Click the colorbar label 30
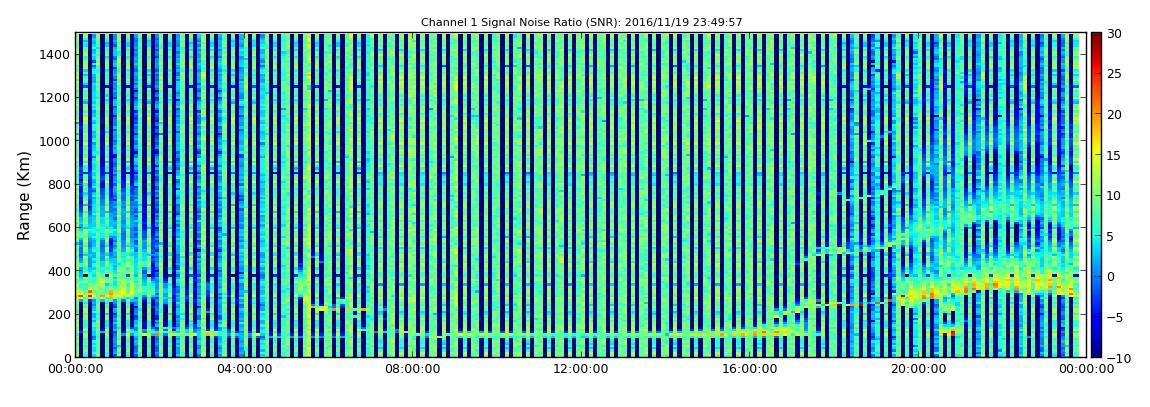Viewport: 1150px width, 407px height. (x=1113, y=33)
